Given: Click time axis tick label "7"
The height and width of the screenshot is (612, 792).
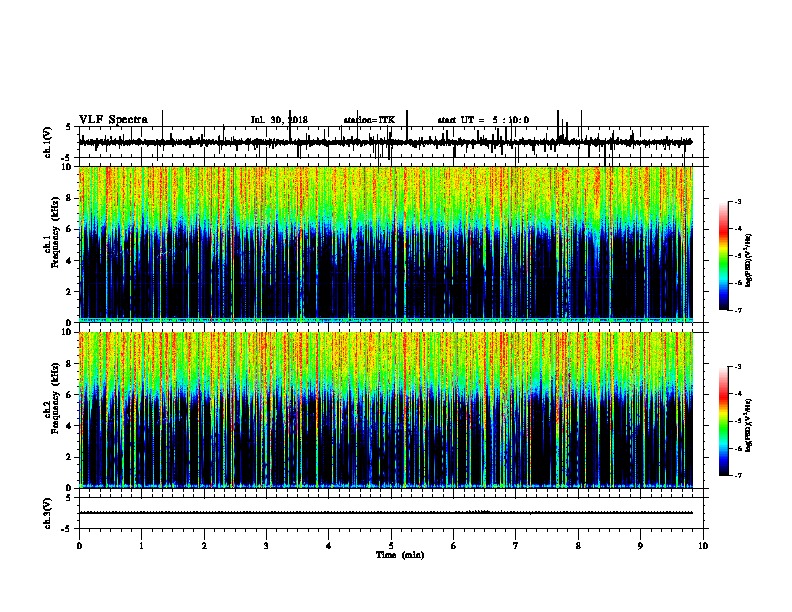Looking at the screenshot, I should (x=516, y=546).
